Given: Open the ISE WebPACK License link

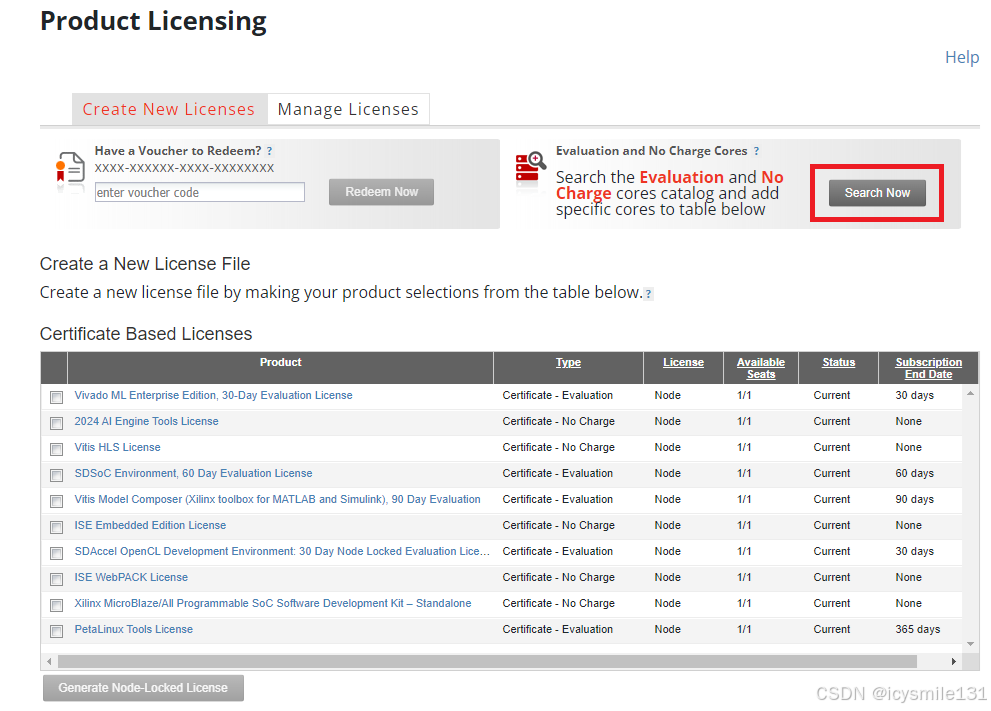Looking at the screenshot, I should [131, 577].
